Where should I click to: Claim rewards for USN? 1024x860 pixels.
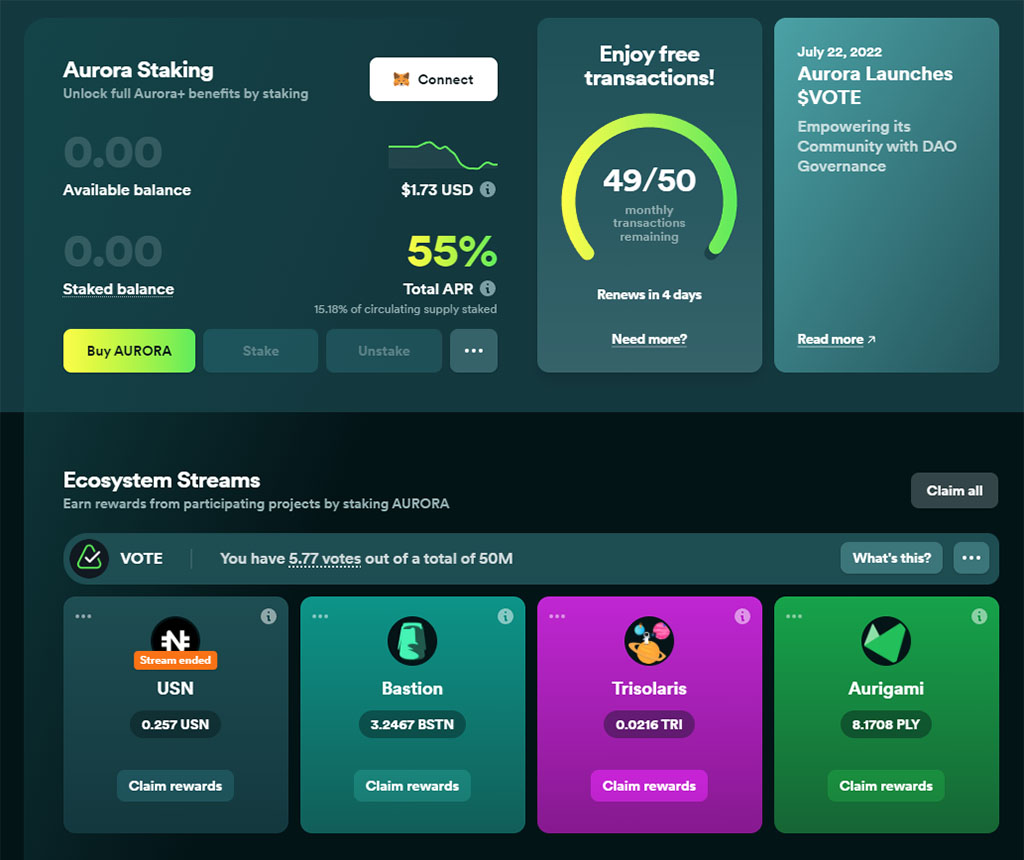click(x=175, y=786)
